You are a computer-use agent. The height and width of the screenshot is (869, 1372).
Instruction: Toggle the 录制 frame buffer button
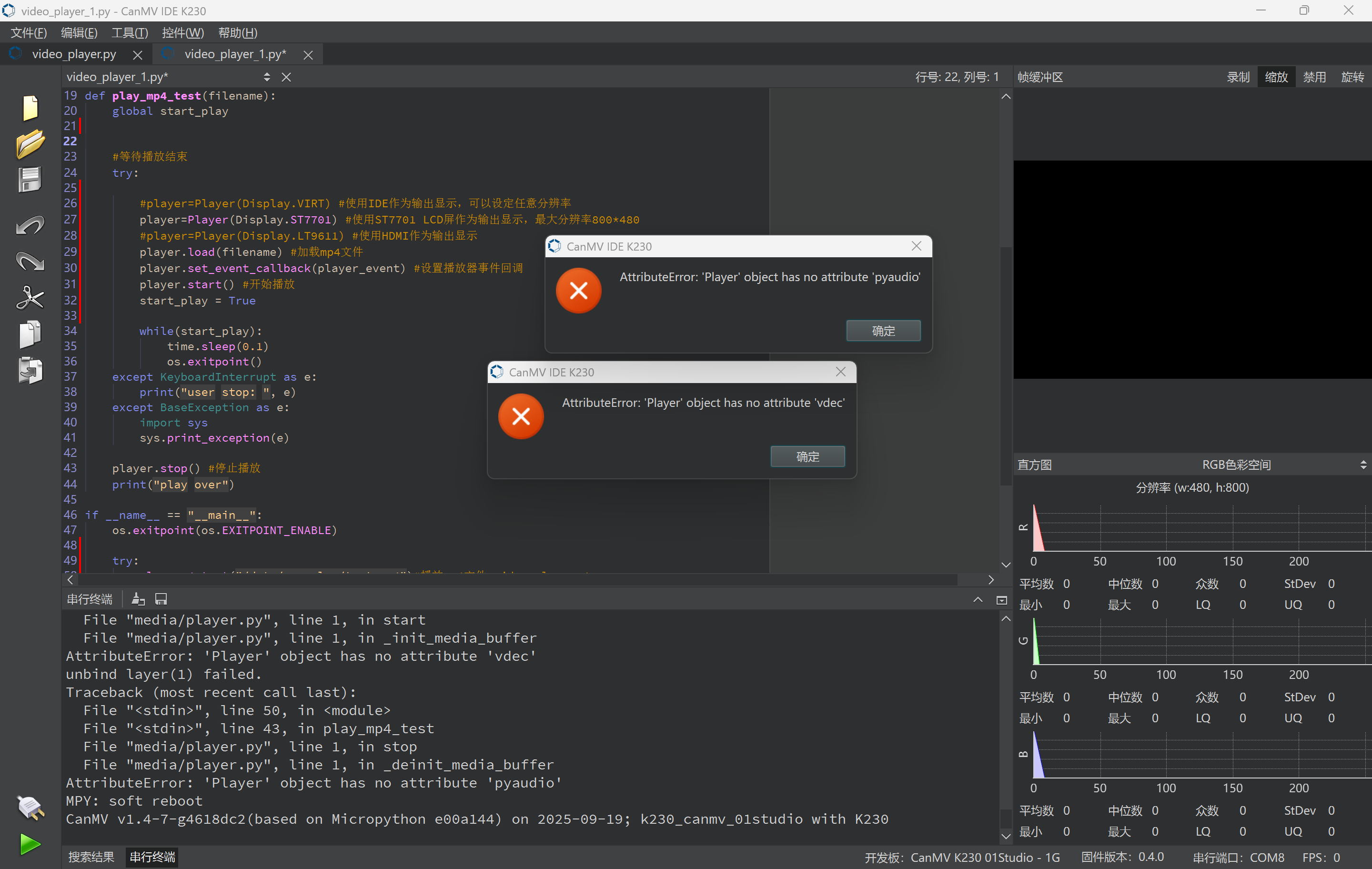[1238, 77]
